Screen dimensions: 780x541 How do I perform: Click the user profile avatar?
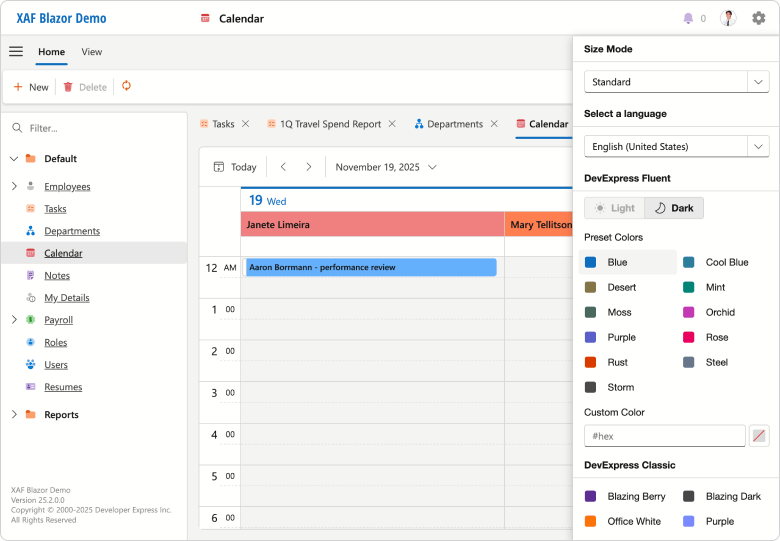click(728, 18)
